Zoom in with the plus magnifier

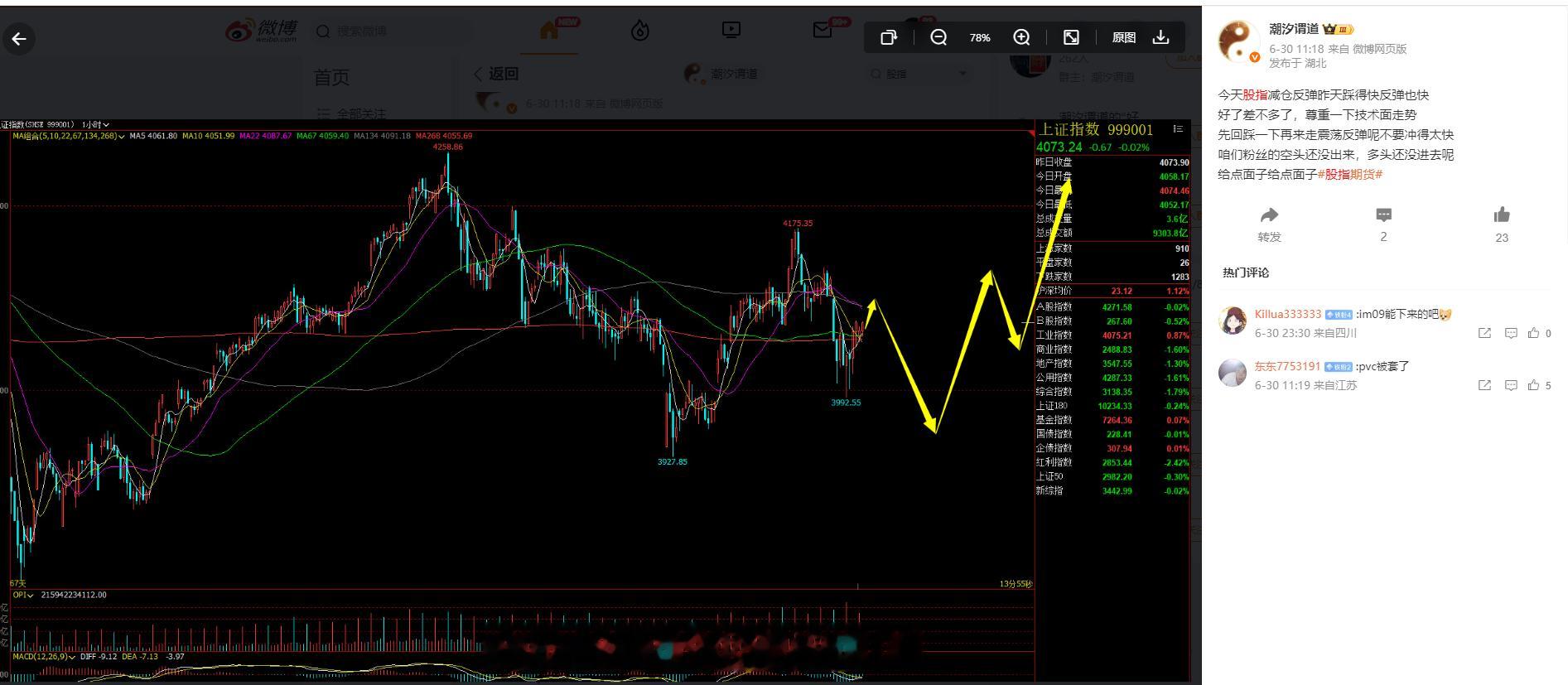tap(1021, 37)
